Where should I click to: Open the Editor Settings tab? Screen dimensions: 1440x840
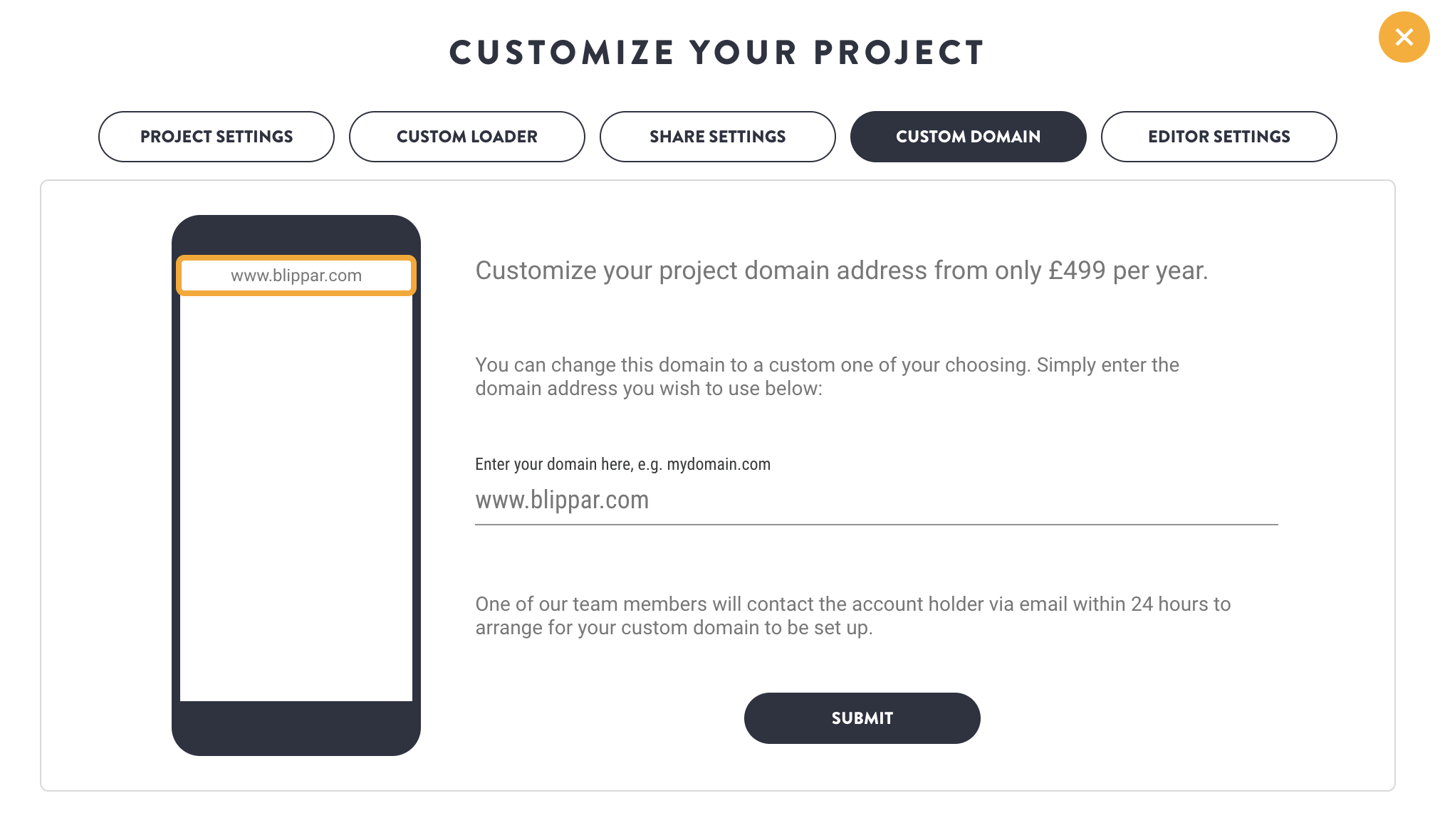[x=1219, y=137]
